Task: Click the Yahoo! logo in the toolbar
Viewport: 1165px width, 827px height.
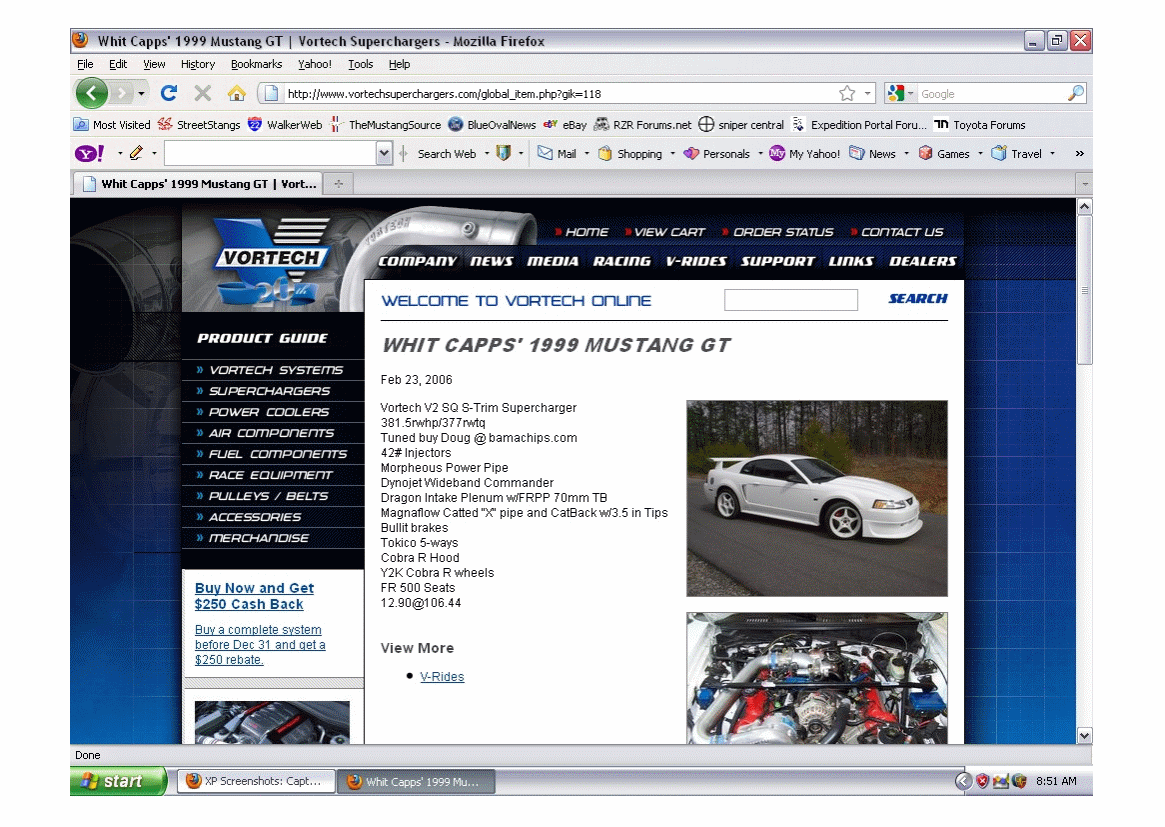Action: pos(90,154)
